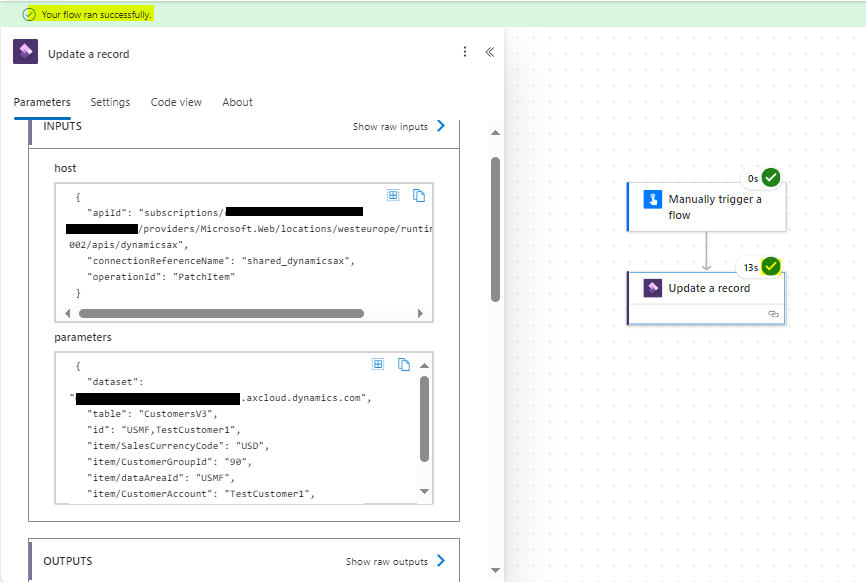Click the OUTPUTS section heading

point(68,561)
